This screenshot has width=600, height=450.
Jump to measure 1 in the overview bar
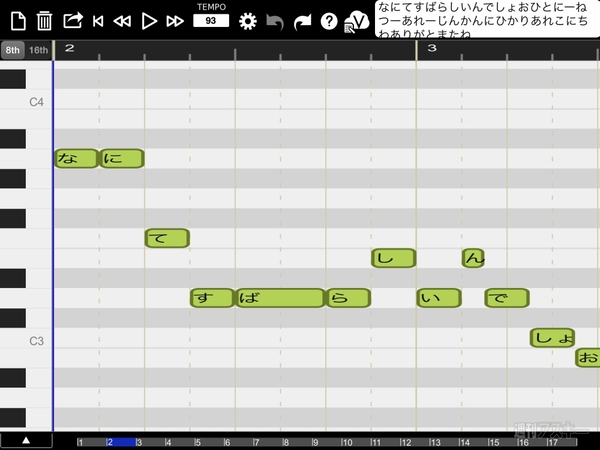click(91, 442)
